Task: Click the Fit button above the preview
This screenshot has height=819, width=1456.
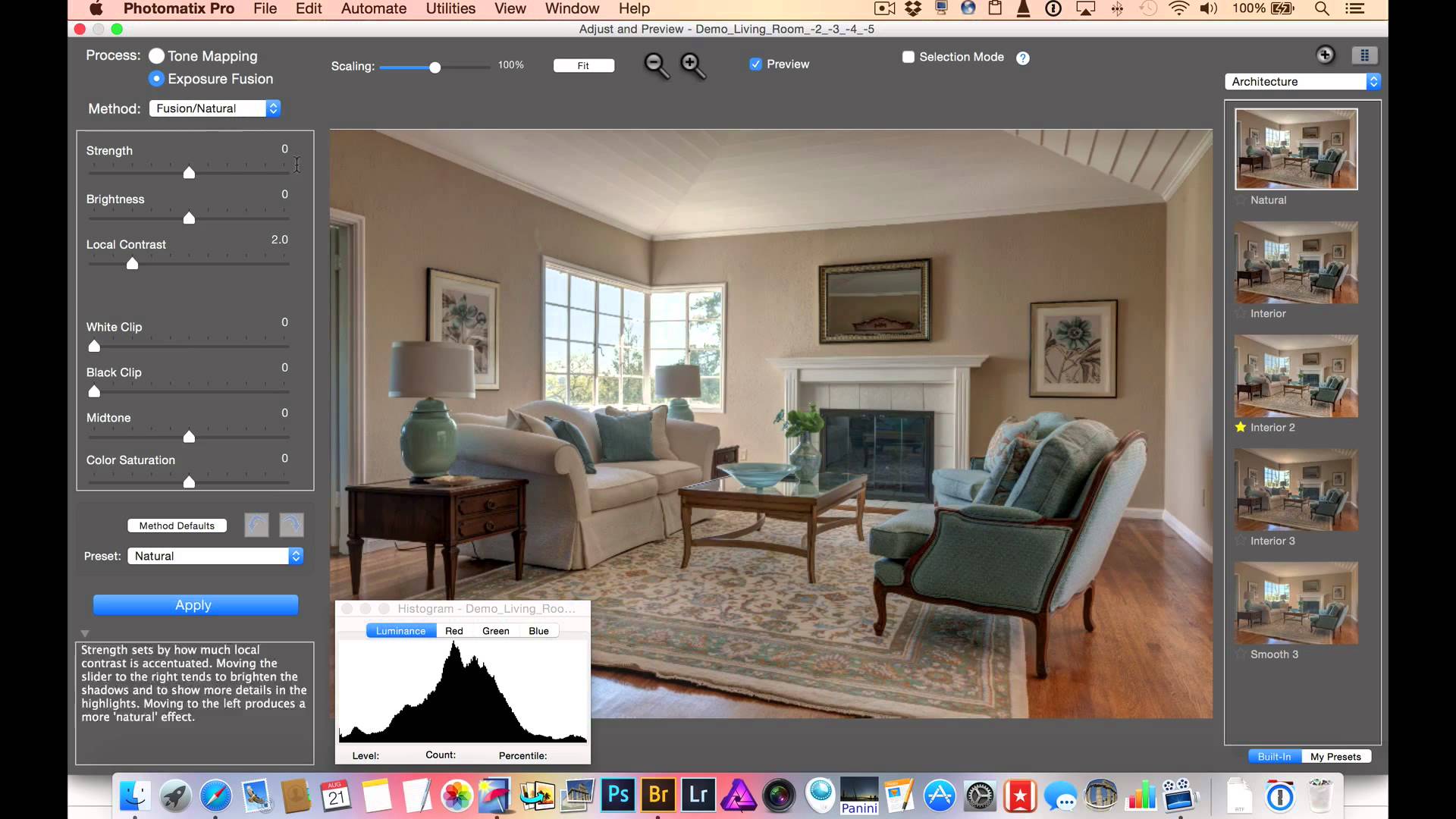Action: [x=583, y=65]
